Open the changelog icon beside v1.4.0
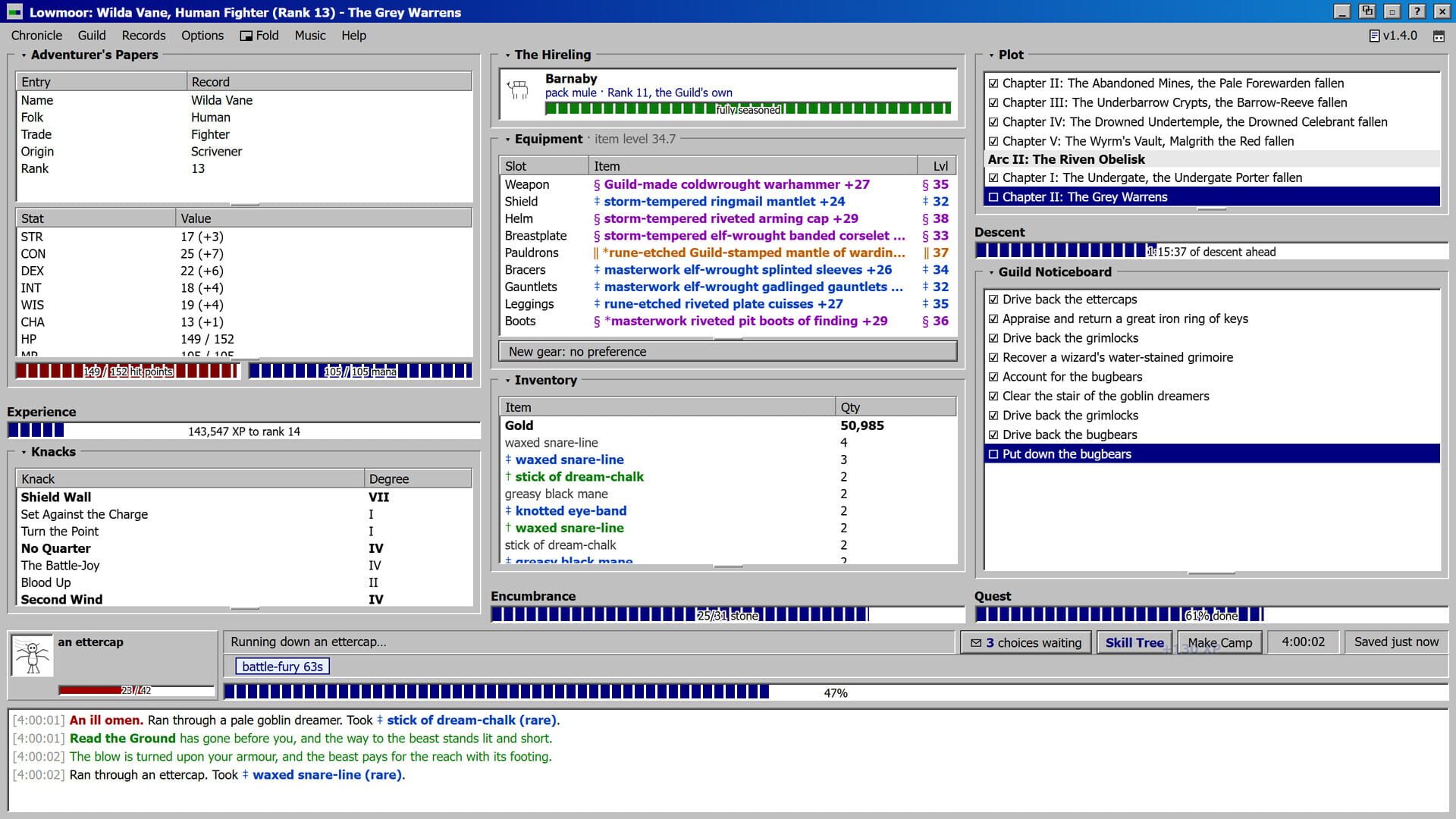The height and width of the screenshot is (819, 1456). coord(1374,36)
